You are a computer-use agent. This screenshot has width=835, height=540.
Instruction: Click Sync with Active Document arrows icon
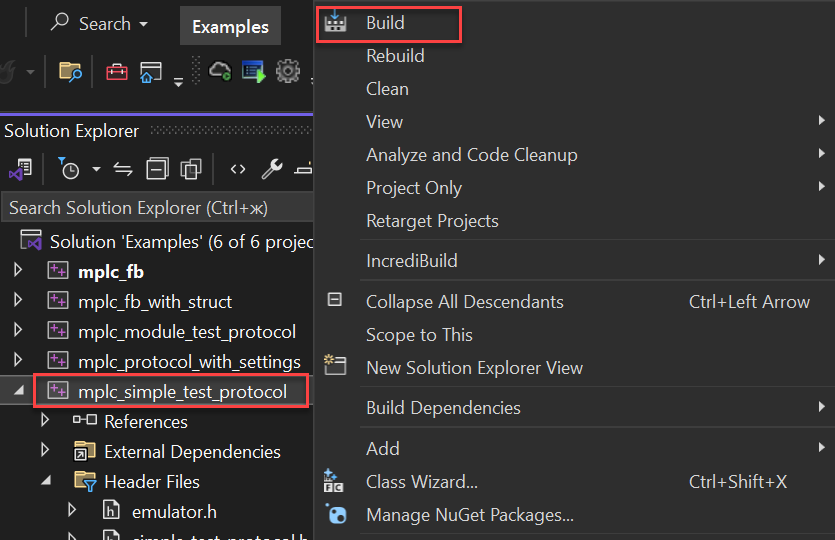coord(123,169)
